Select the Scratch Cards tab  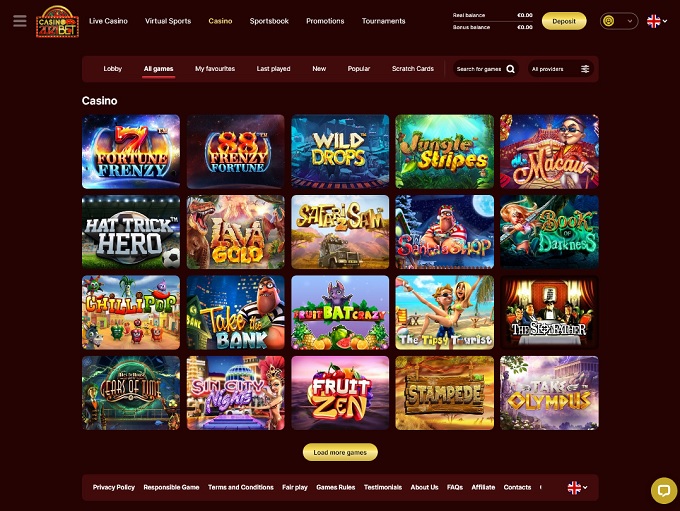412,69
